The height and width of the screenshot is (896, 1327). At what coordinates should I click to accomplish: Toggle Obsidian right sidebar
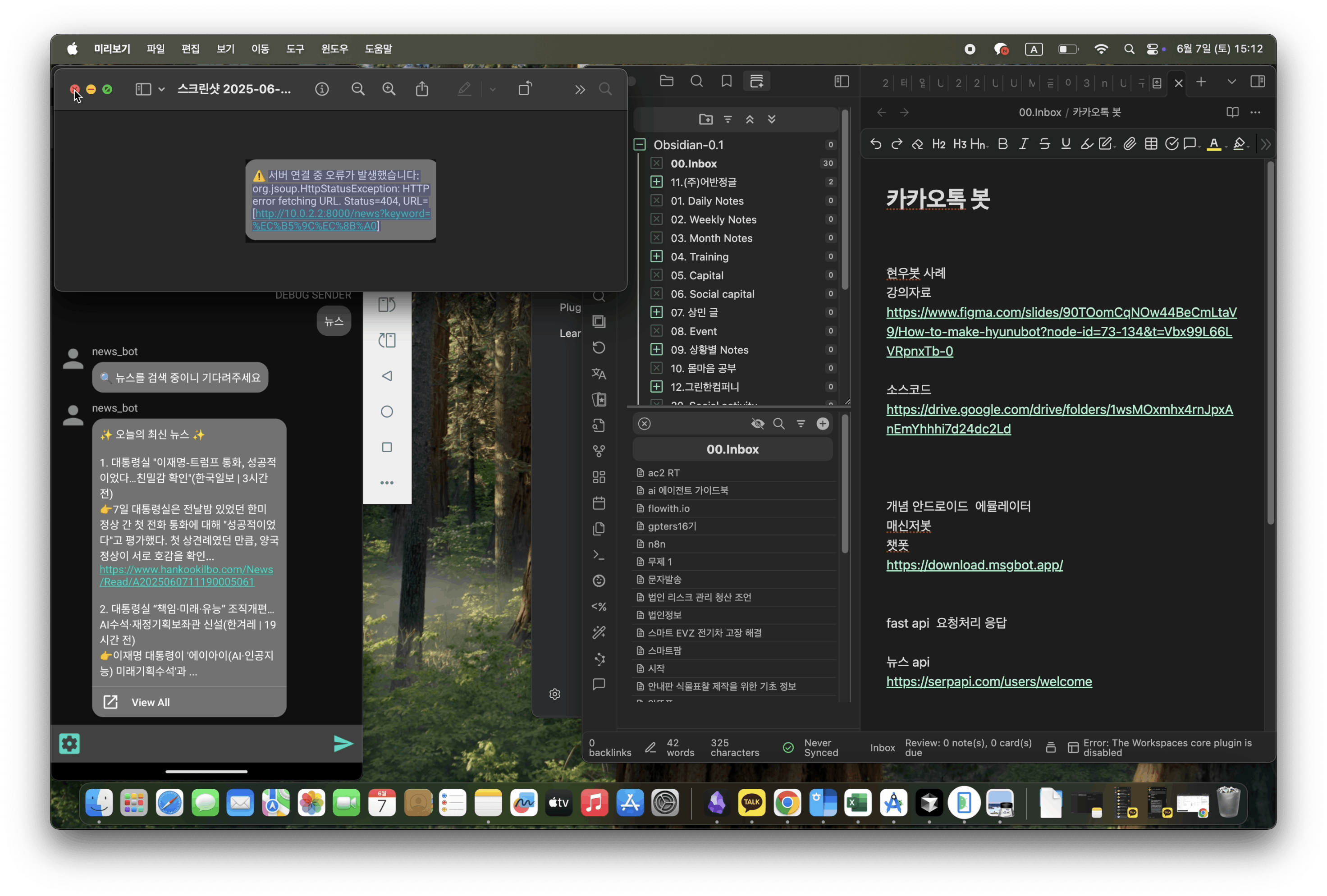click(x=1257, y=82)
